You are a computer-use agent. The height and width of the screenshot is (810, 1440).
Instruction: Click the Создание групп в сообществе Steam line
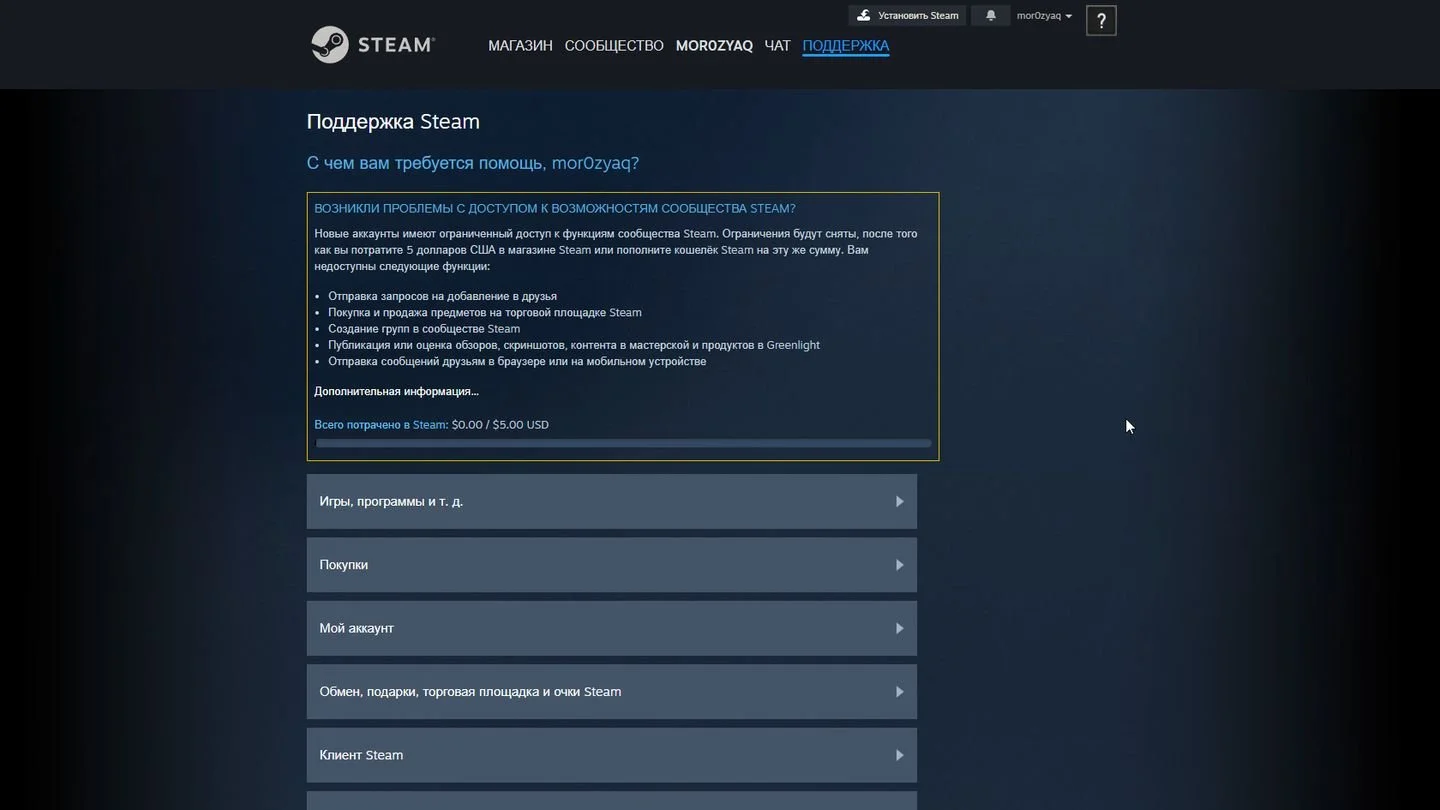[424, 329]
